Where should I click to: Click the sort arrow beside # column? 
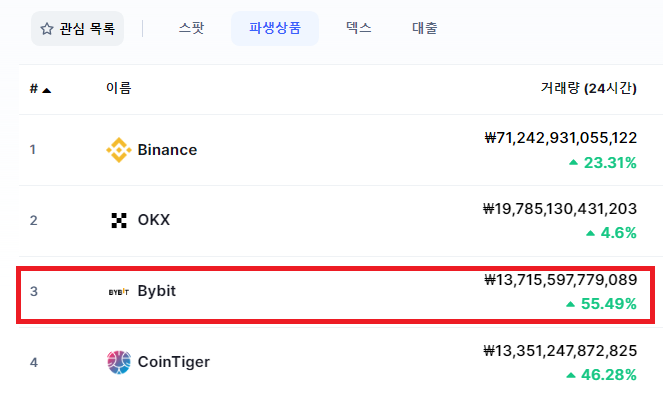47,90
